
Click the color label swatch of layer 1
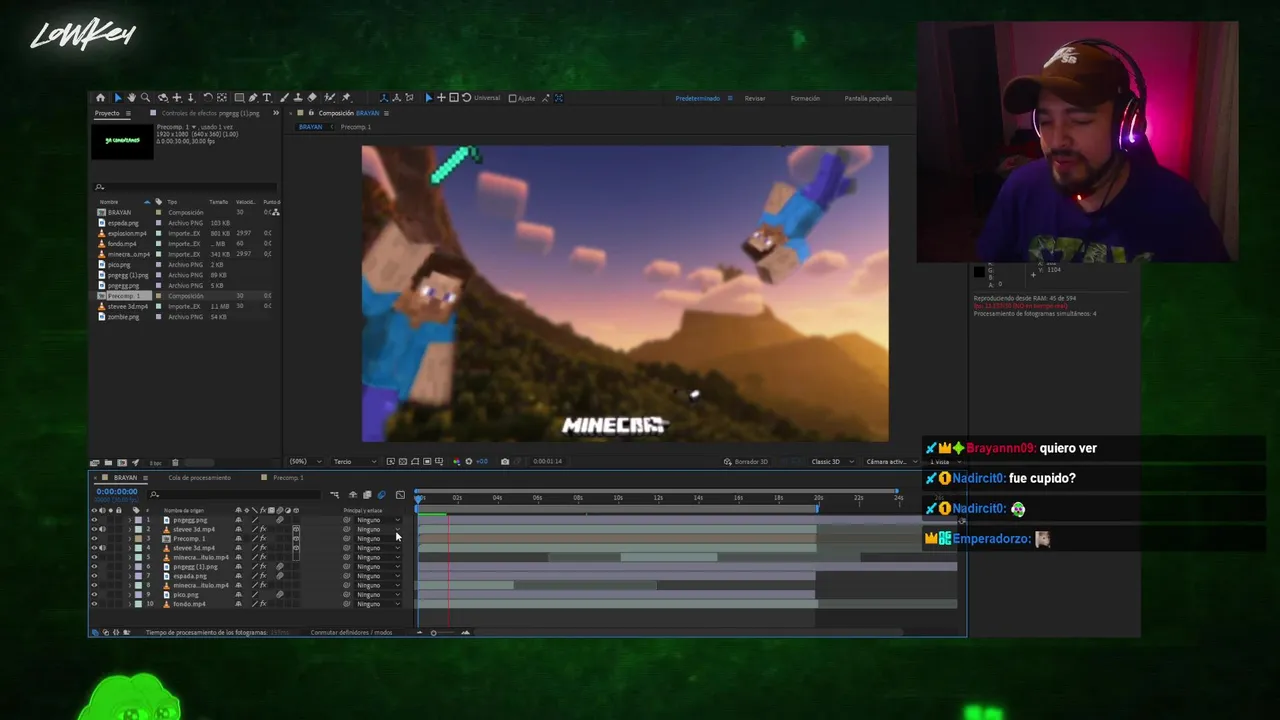coord(138,520)
